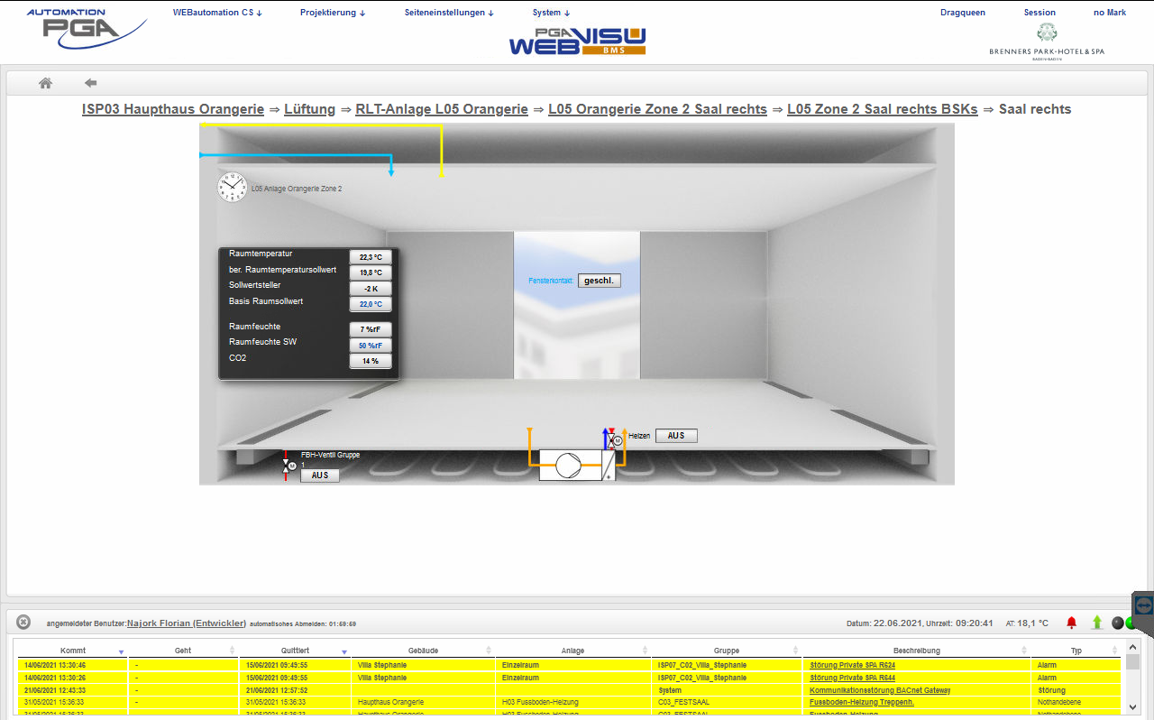The height and width of the screenshot is (720, 1154).
Task: Click the no Mark menu item
Action: pos(1110,13)
